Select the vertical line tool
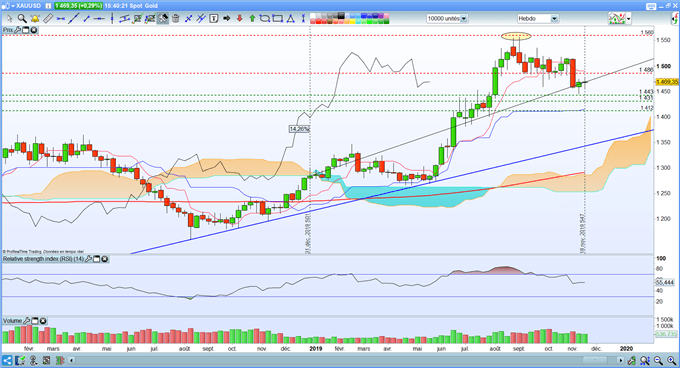The image size is (680, 368). pyautogui.click(x=112, y=19)
